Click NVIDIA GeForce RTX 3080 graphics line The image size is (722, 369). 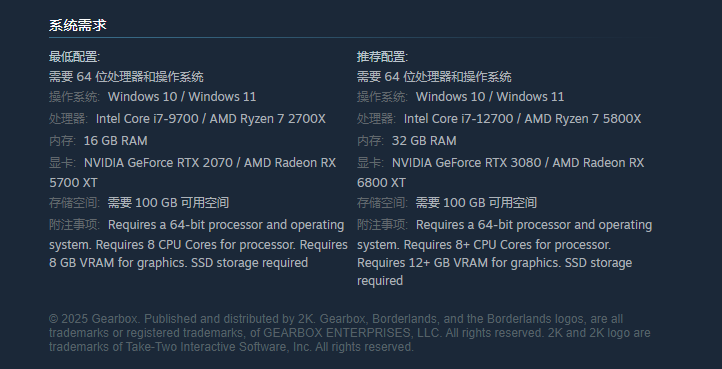(x=518, y=163)
